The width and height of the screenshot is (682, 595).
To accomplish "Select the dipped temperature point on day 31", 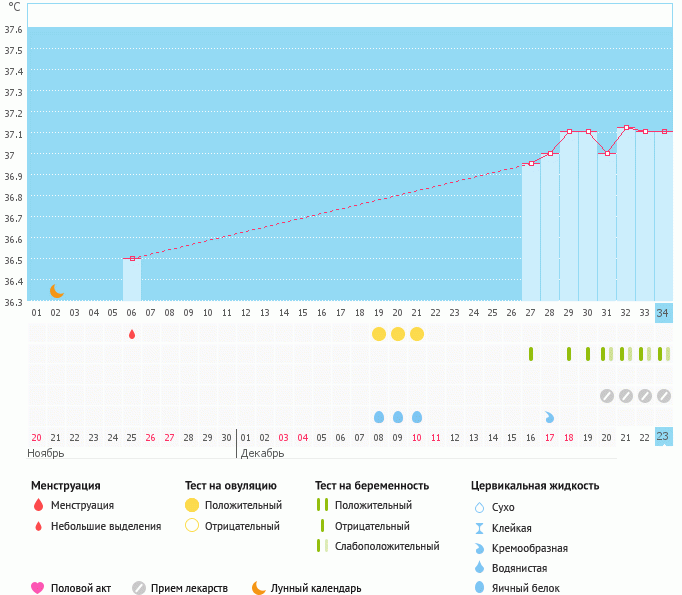I will click(607, 153).
